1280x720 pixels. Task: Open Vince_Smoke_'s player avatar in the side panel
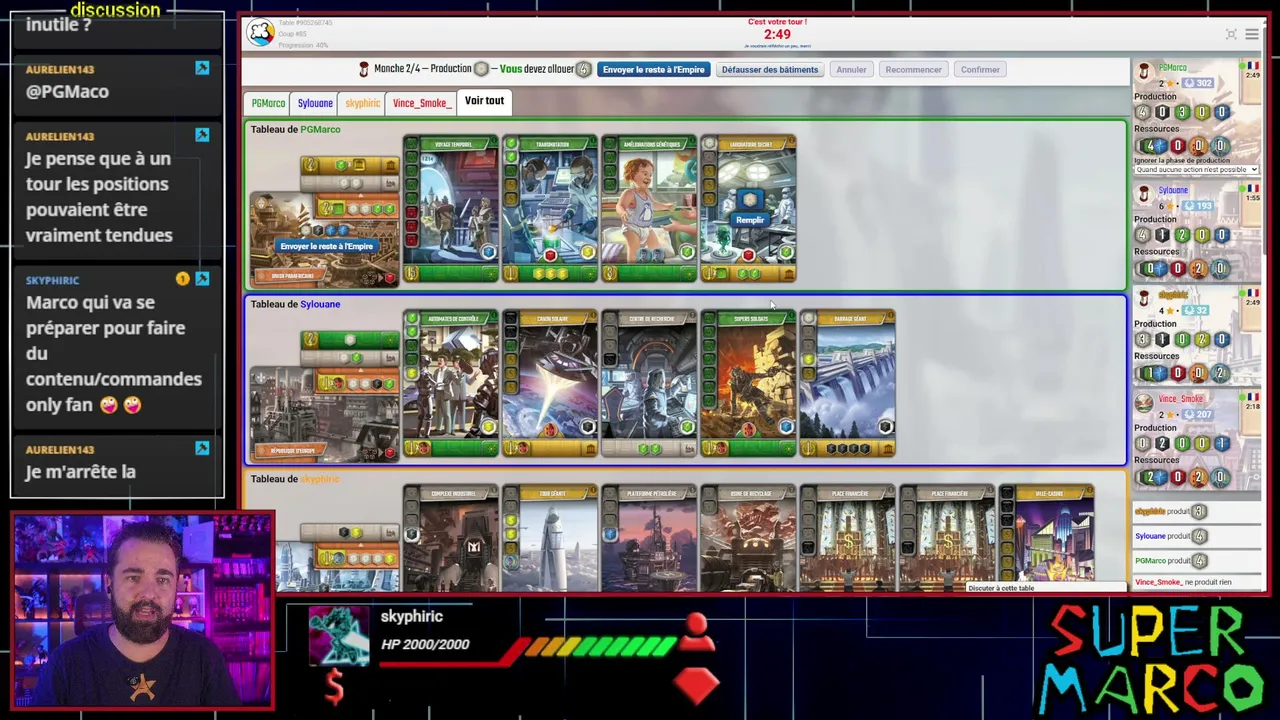coord(1144,403)
